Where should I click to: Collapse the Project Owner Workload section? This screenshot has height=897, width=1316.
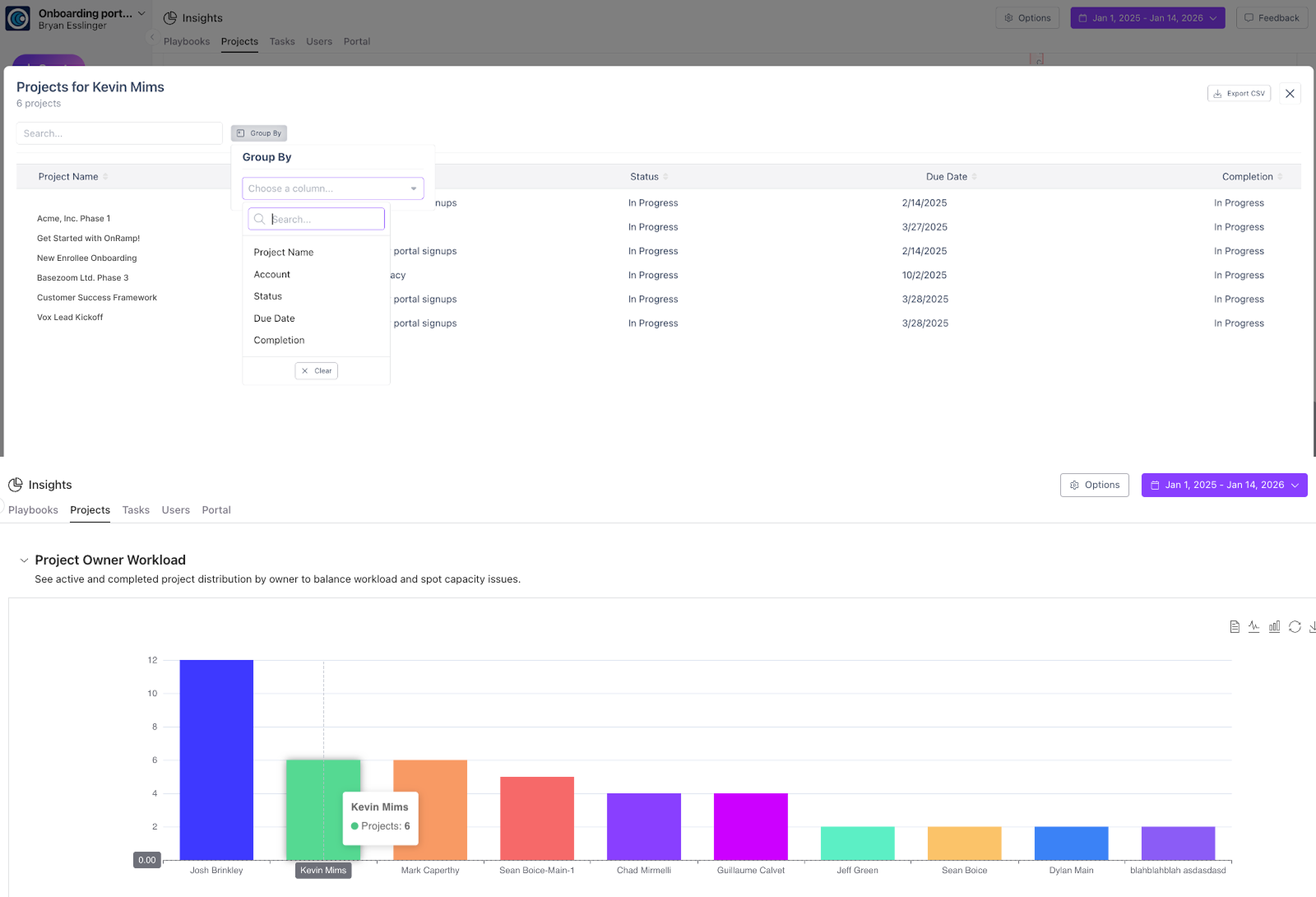pos(24,560)
